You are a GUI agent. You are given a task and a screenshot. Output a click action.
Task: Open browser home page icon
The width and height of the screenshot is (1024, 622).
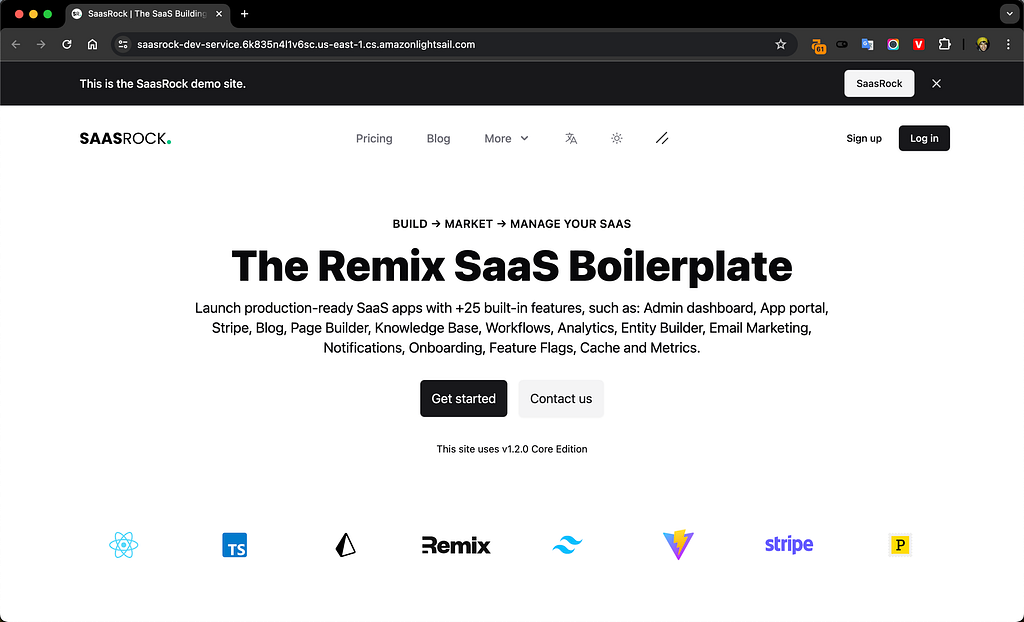[92, 44]
